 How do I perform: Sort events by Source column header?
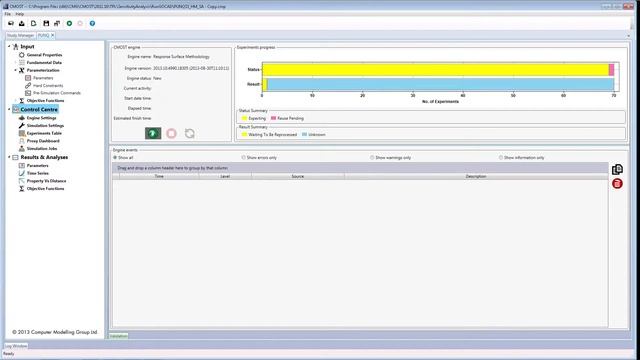298,176
